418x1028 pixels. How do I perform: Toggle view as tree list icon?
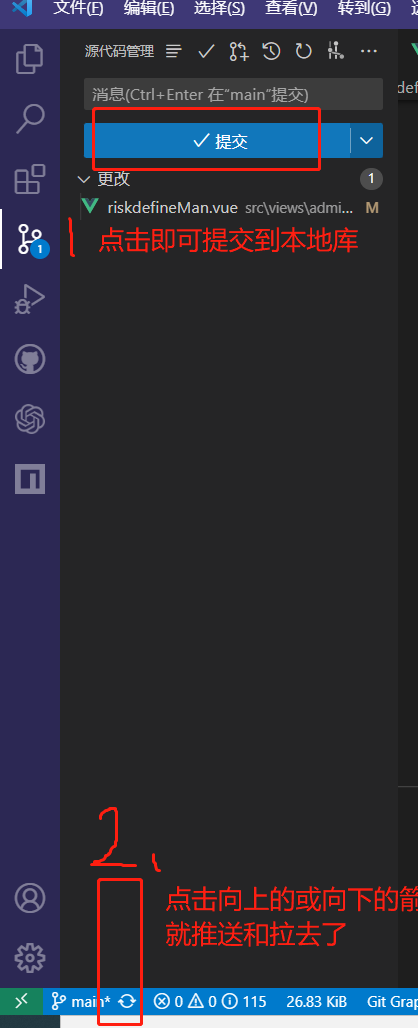click(174, 51)
